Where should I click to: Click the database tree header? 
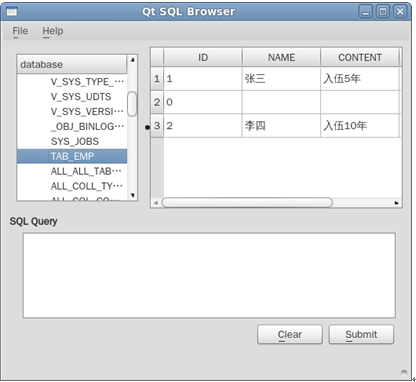tap(72, 64)
